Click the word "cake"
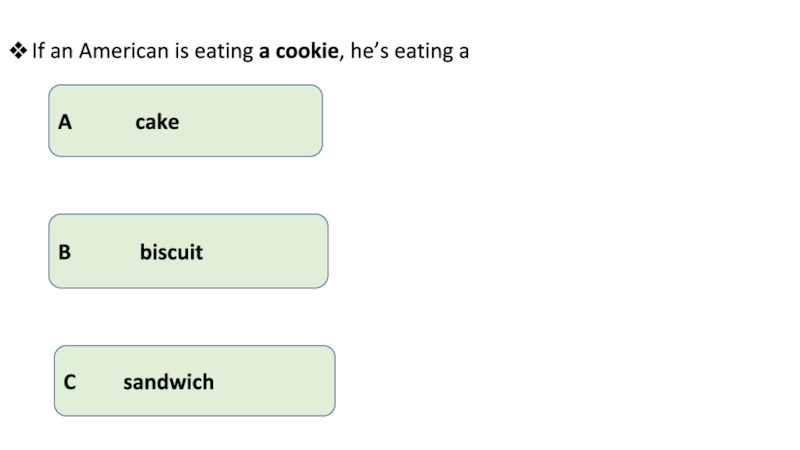The height and width of the screenshot is (450, 800). [x=157, y=122]
